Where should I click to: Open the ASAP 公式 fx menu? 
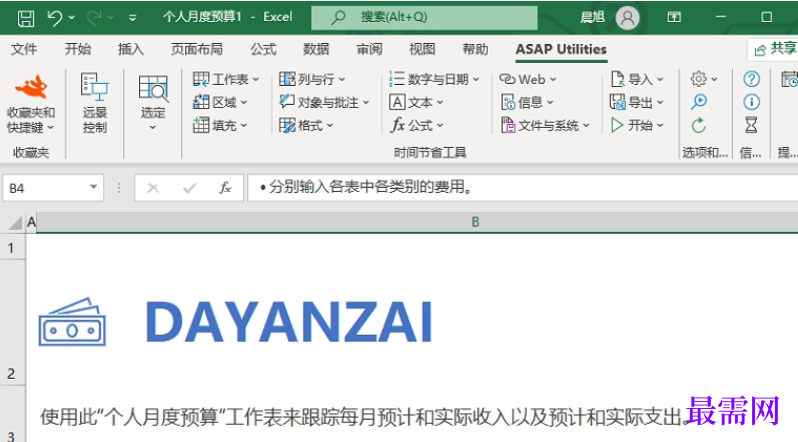click(x=416, y=125)
